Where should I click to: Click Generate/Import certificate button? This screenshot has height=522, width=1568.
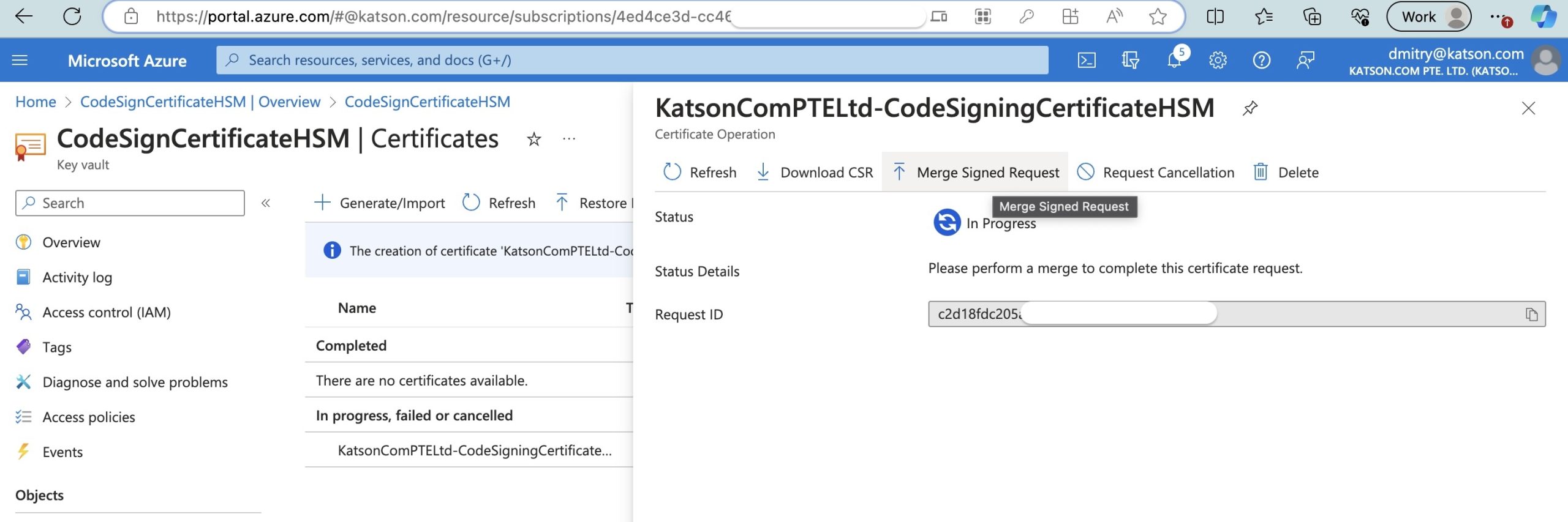(380, 203)
